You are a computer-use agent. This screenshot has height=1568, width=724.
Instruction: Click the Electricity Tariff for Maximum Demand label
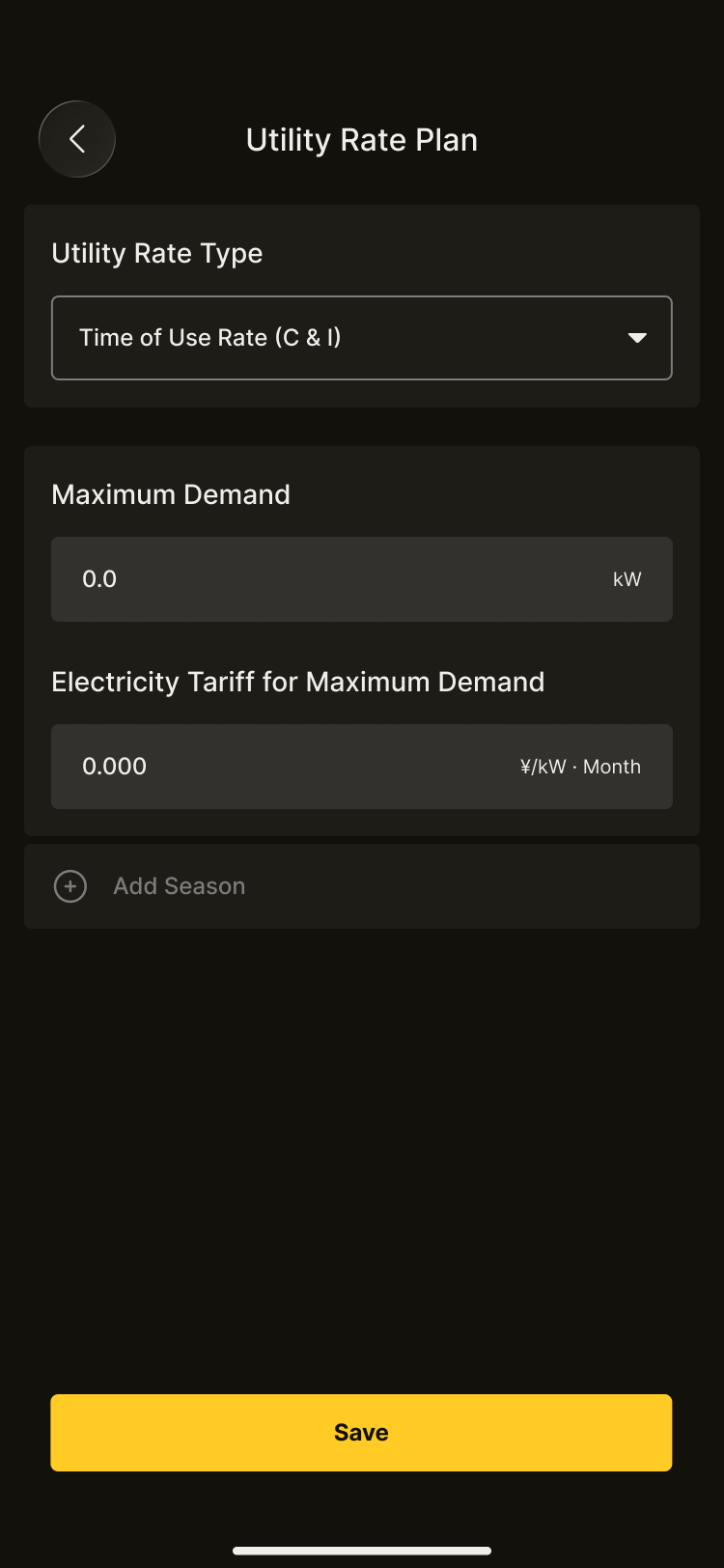(298, 682)
